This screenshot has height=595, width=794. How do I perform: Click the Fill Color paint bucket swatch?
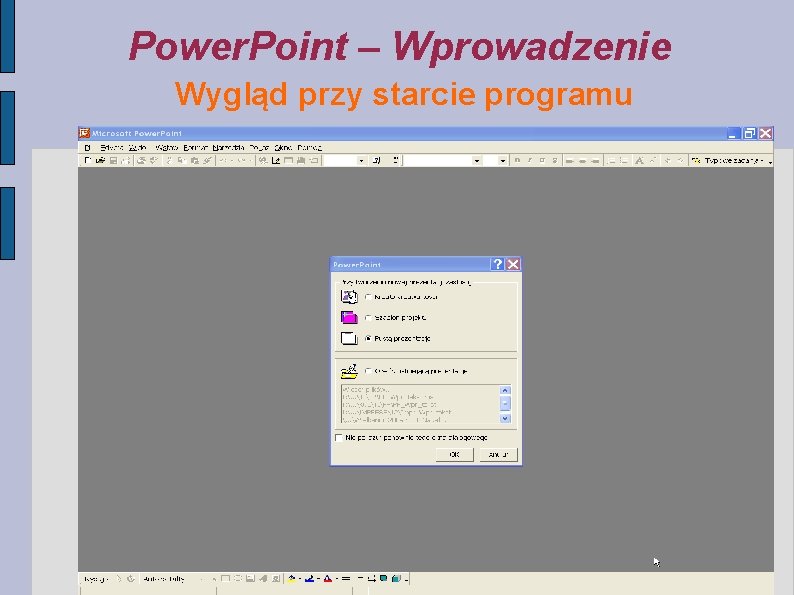[292, 578]
